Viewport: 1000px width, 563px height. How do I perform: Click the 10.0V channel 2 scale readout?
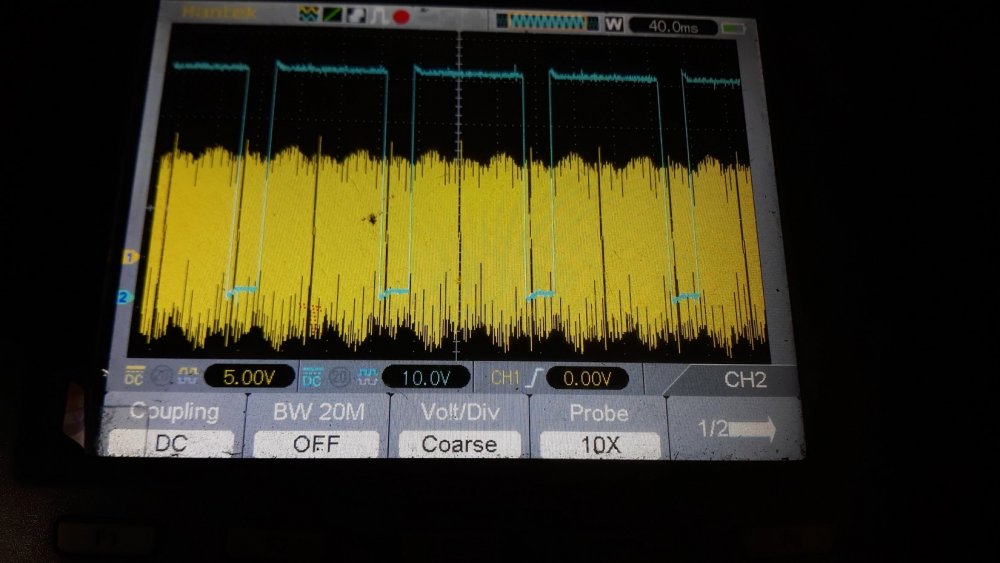click(x=423, y=378)
